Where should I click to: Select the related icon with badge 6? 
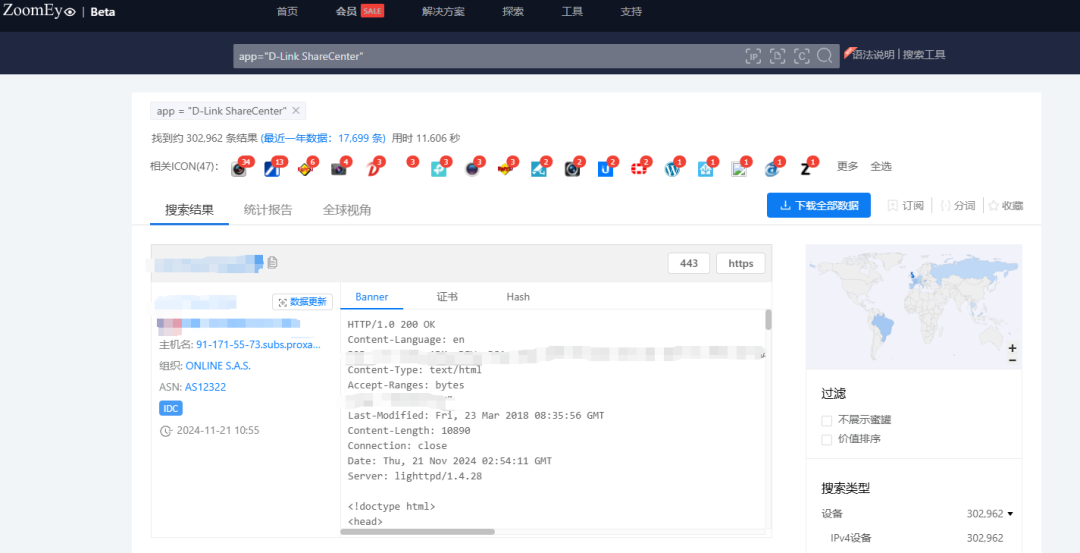click(x=305, y=169)
